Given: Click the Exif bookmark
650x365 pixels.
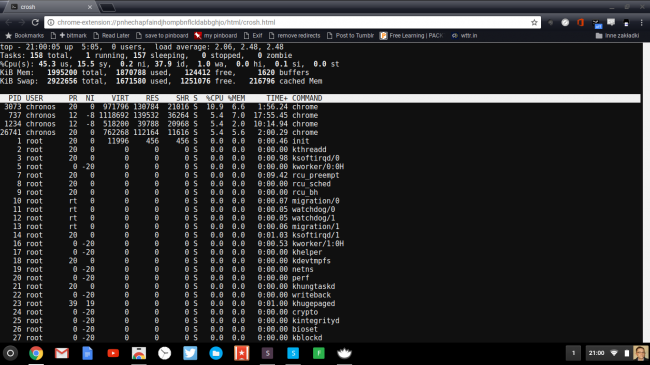Looking at the screenshot, I should click(x=253, y=36).
